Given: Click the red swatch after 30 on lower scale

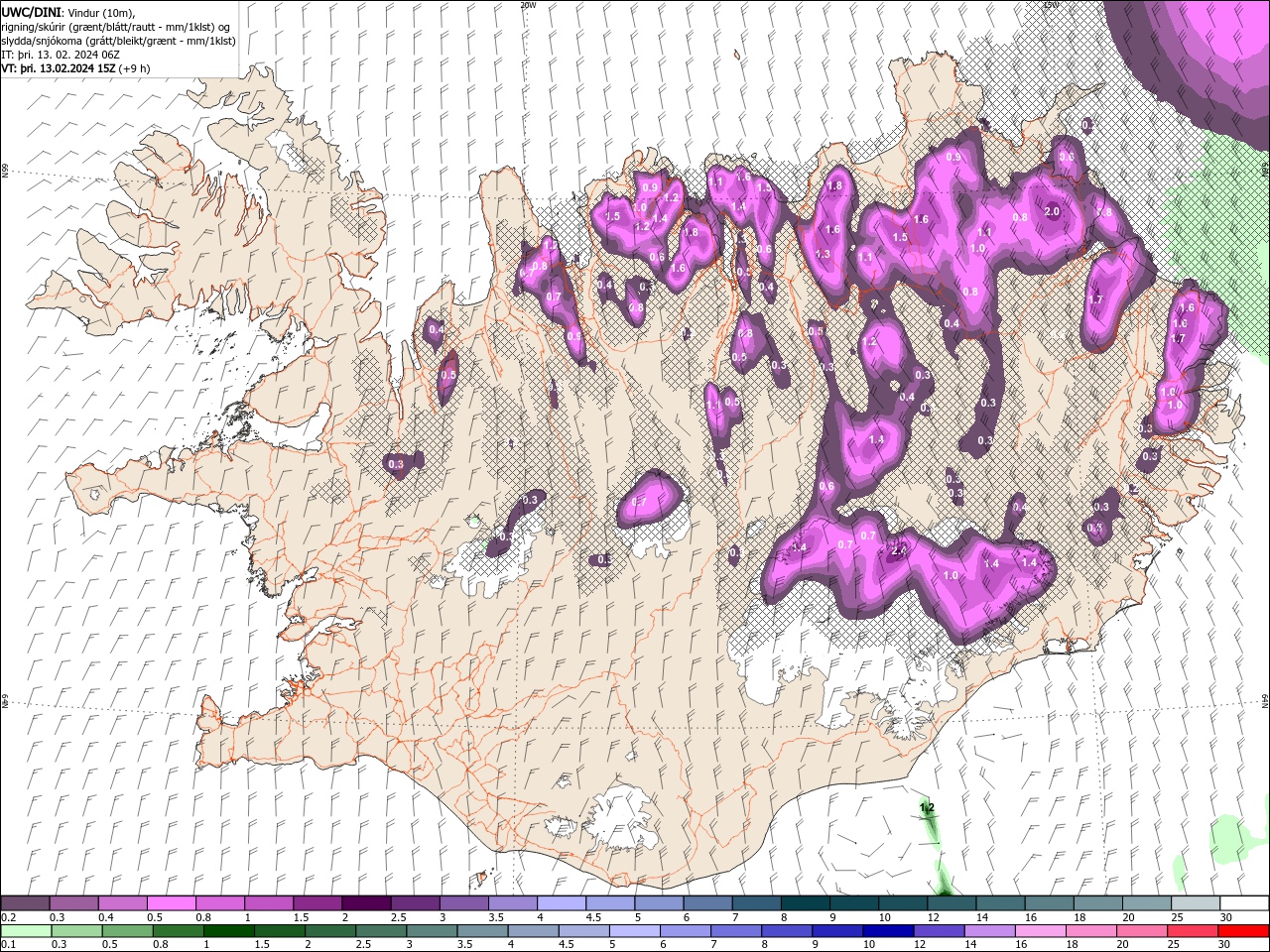Looking at the screenshot, I should click(x=1244, y=931).
